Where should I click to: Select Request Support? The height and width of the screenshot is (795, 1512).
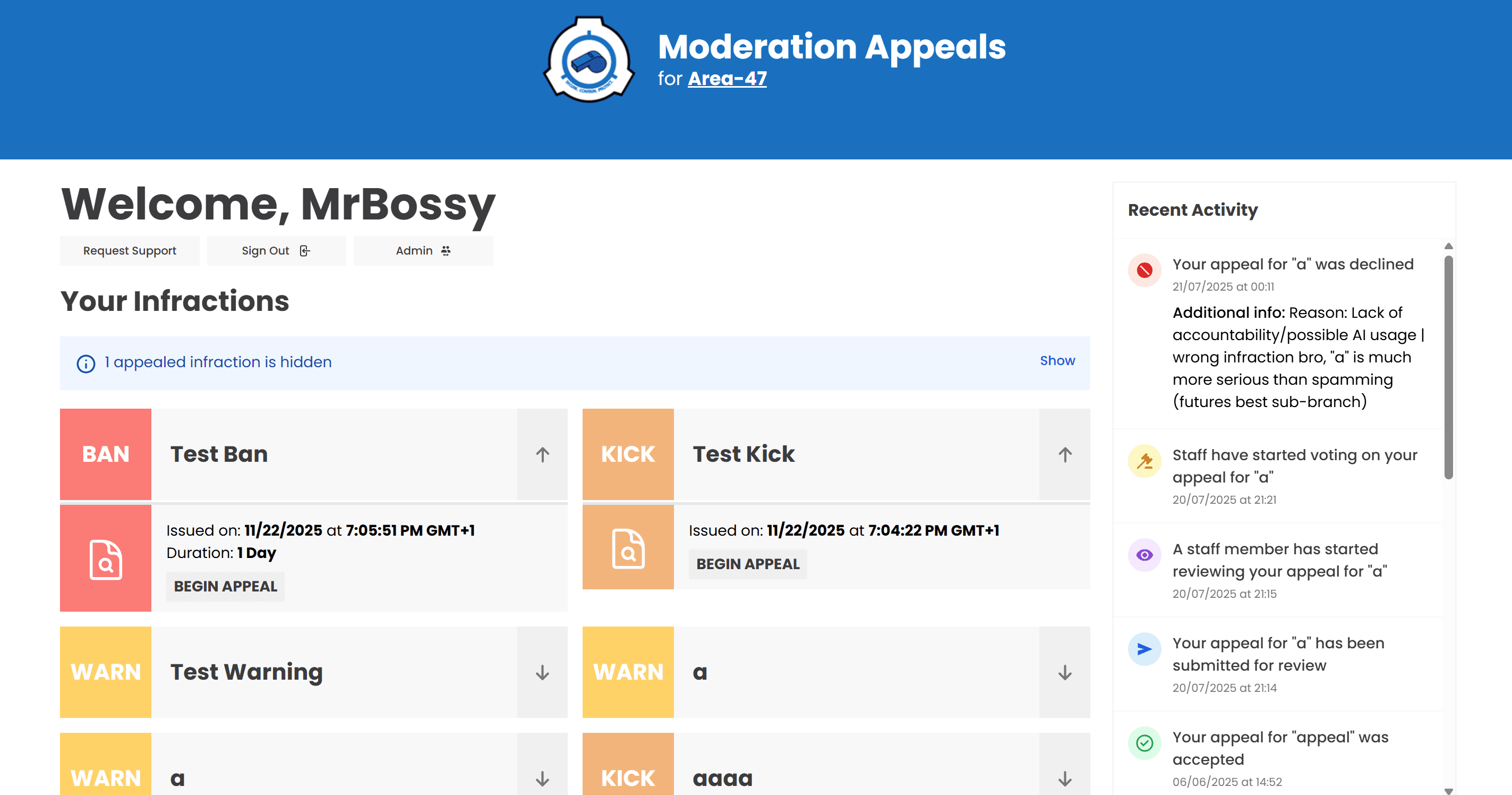(x=129, y=251)
